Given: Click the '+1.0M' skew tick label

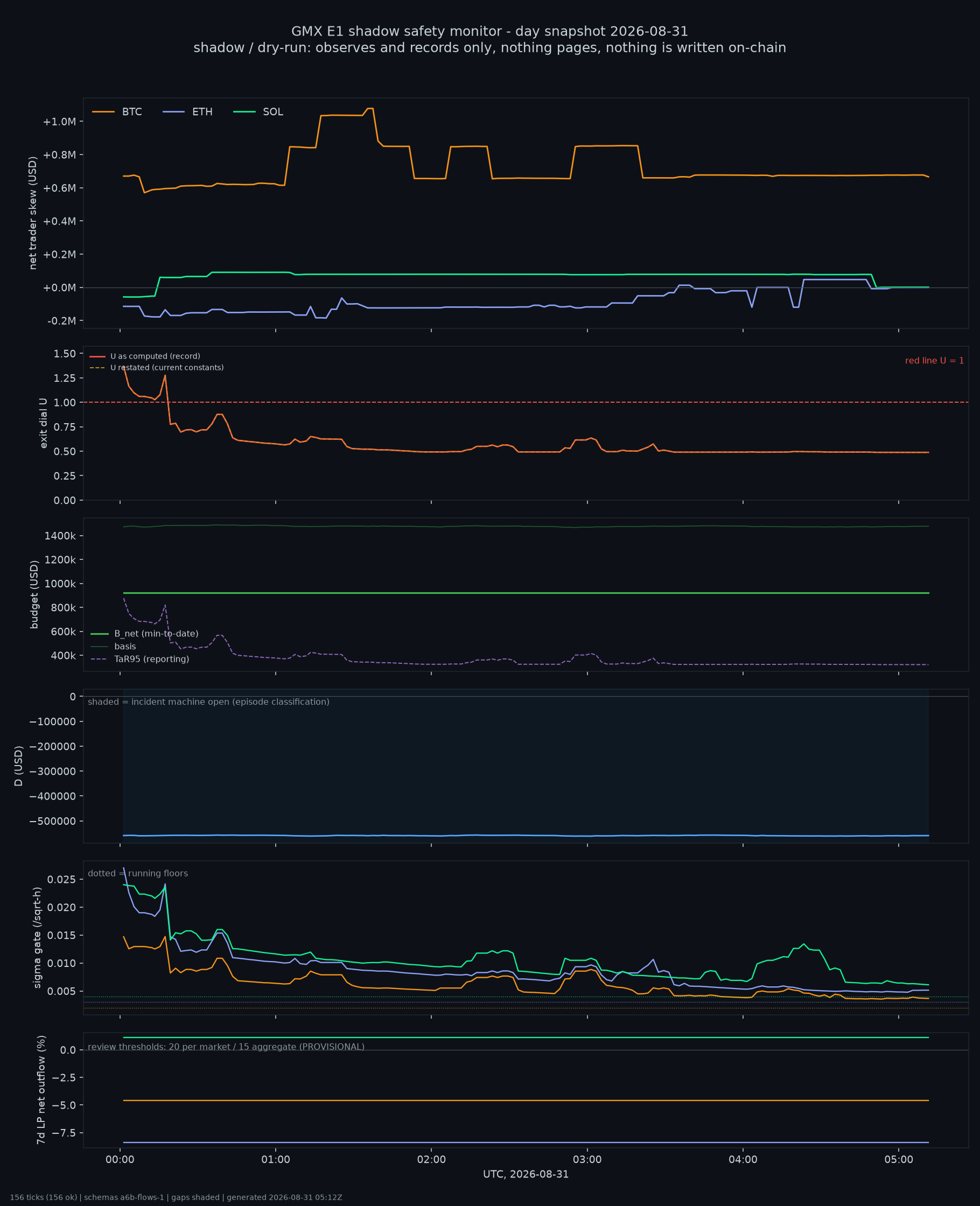Looking at the screenshot, I should pyautogui.click(x=59, y=122).
